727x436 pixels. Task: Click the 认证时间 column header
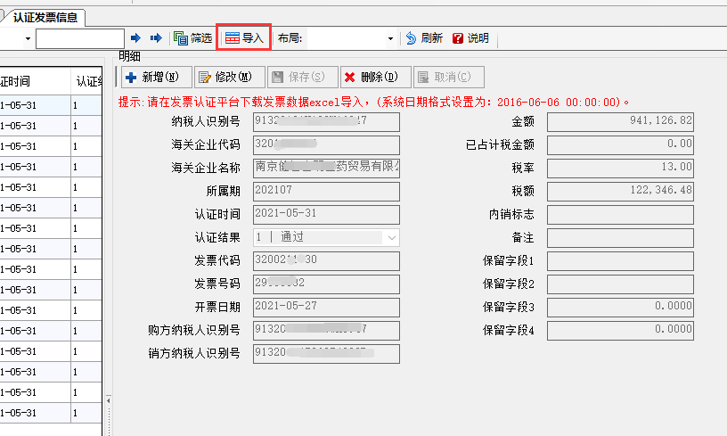coord(20,80)
